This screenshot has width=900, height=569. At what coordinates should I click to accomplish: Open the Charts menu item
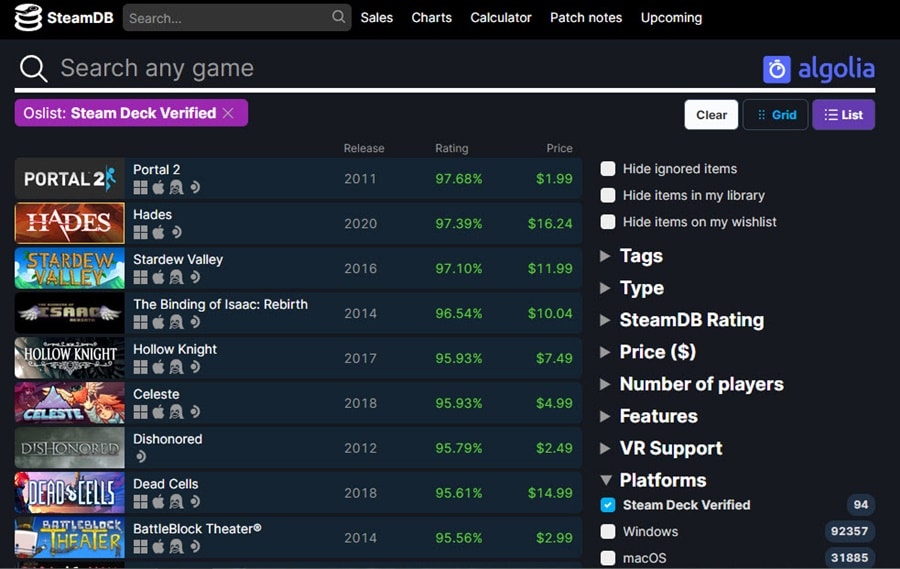coord(432,18)
